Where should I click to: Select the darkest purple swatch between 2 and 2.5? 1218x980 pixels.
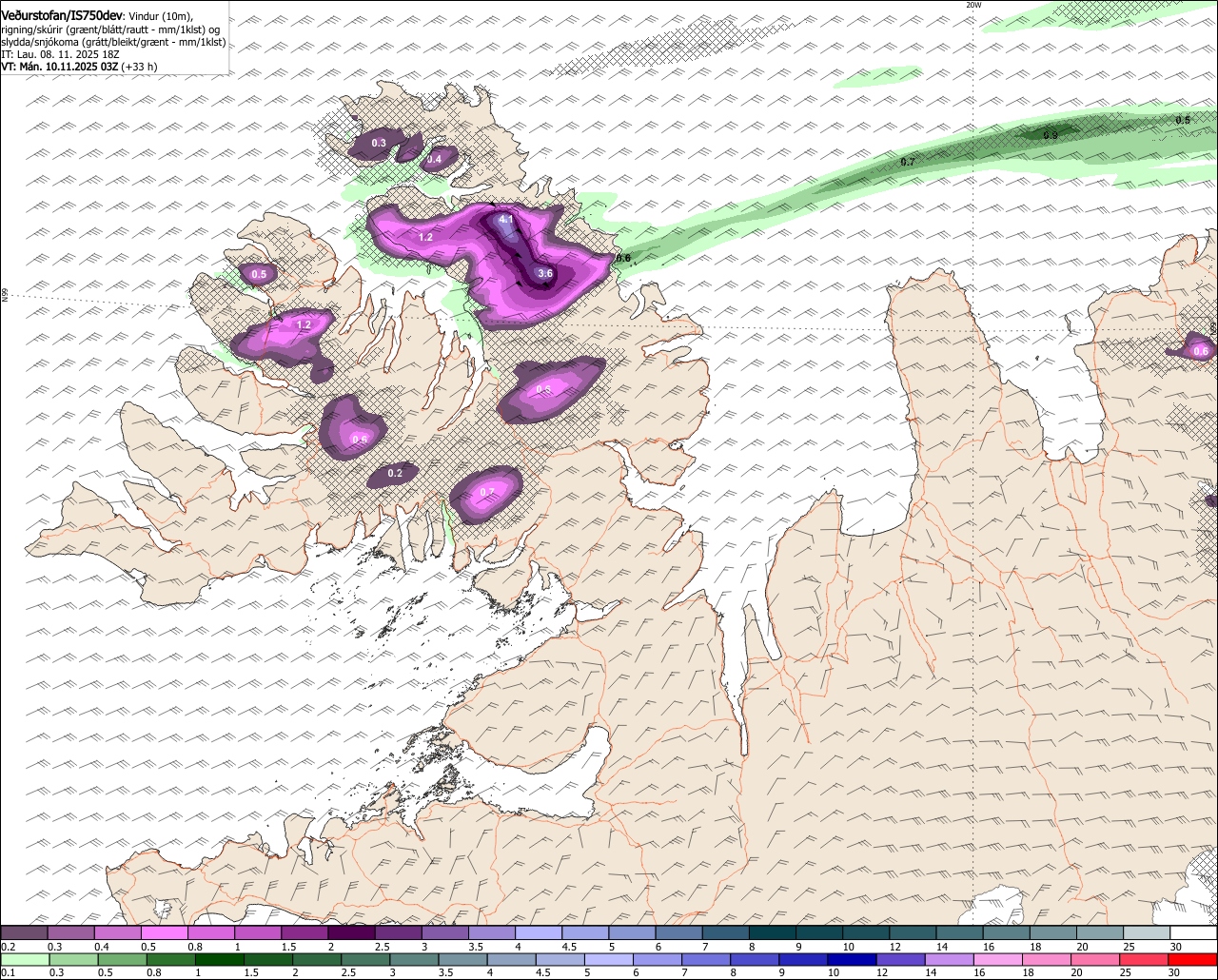[x=351, y=933]
